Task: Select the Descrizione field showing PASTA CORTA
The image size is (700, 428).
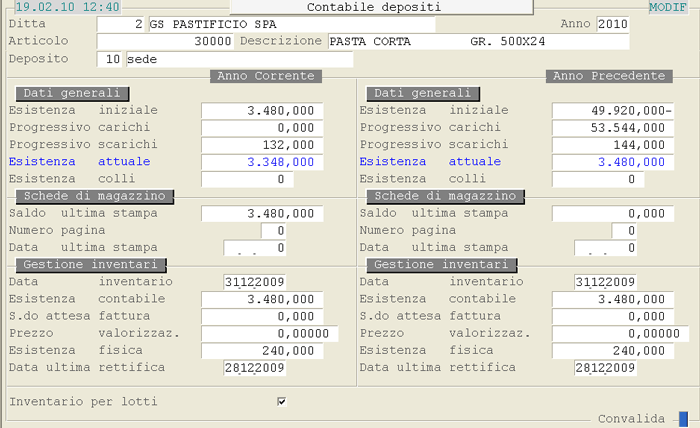Action: point(478,41)
